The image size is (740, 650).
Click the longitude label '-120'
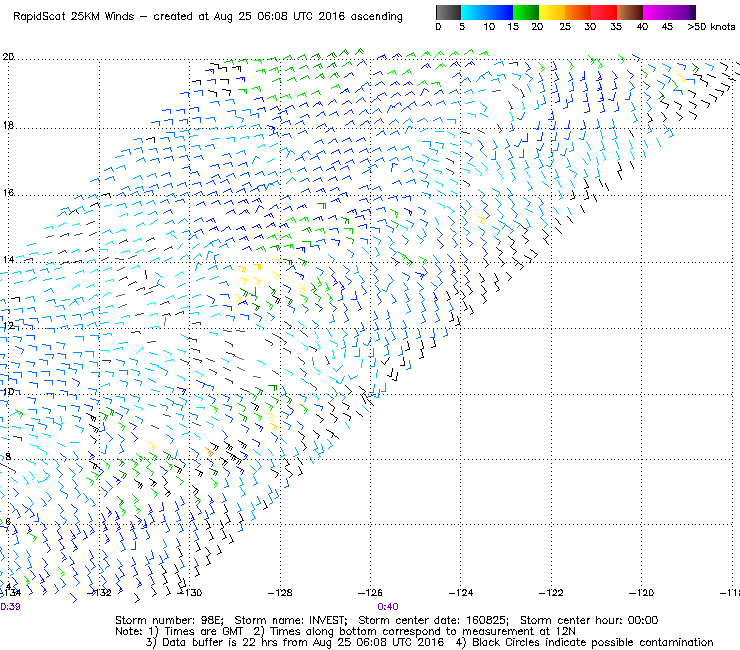click(x=641, y=592)
